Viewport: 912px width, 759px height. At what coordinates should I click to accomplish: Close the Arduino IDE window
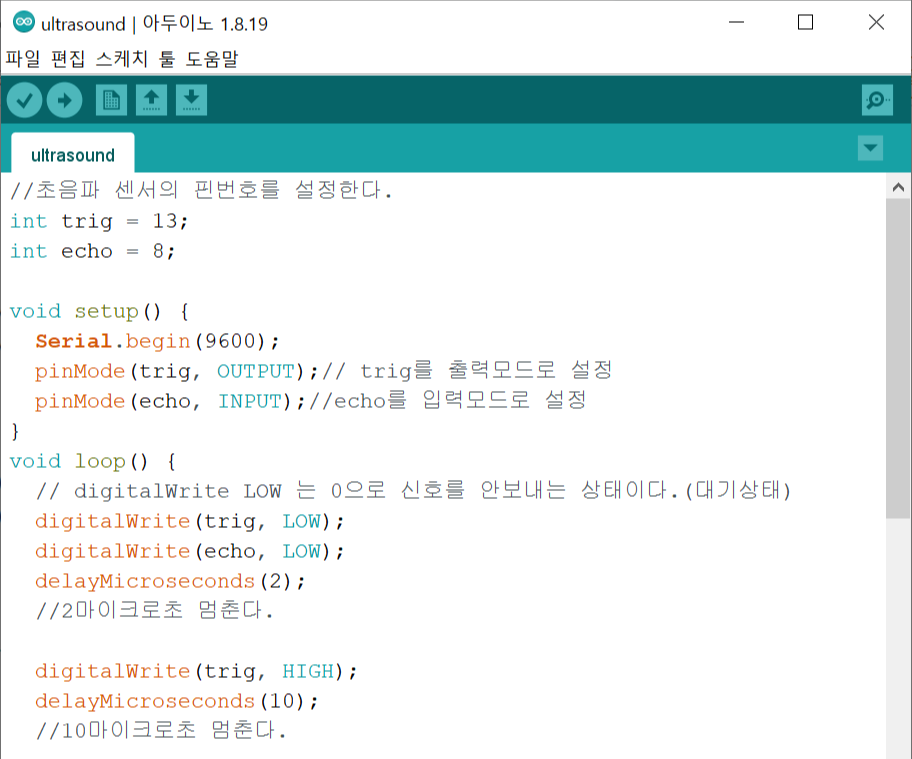[x=876, y=23]
